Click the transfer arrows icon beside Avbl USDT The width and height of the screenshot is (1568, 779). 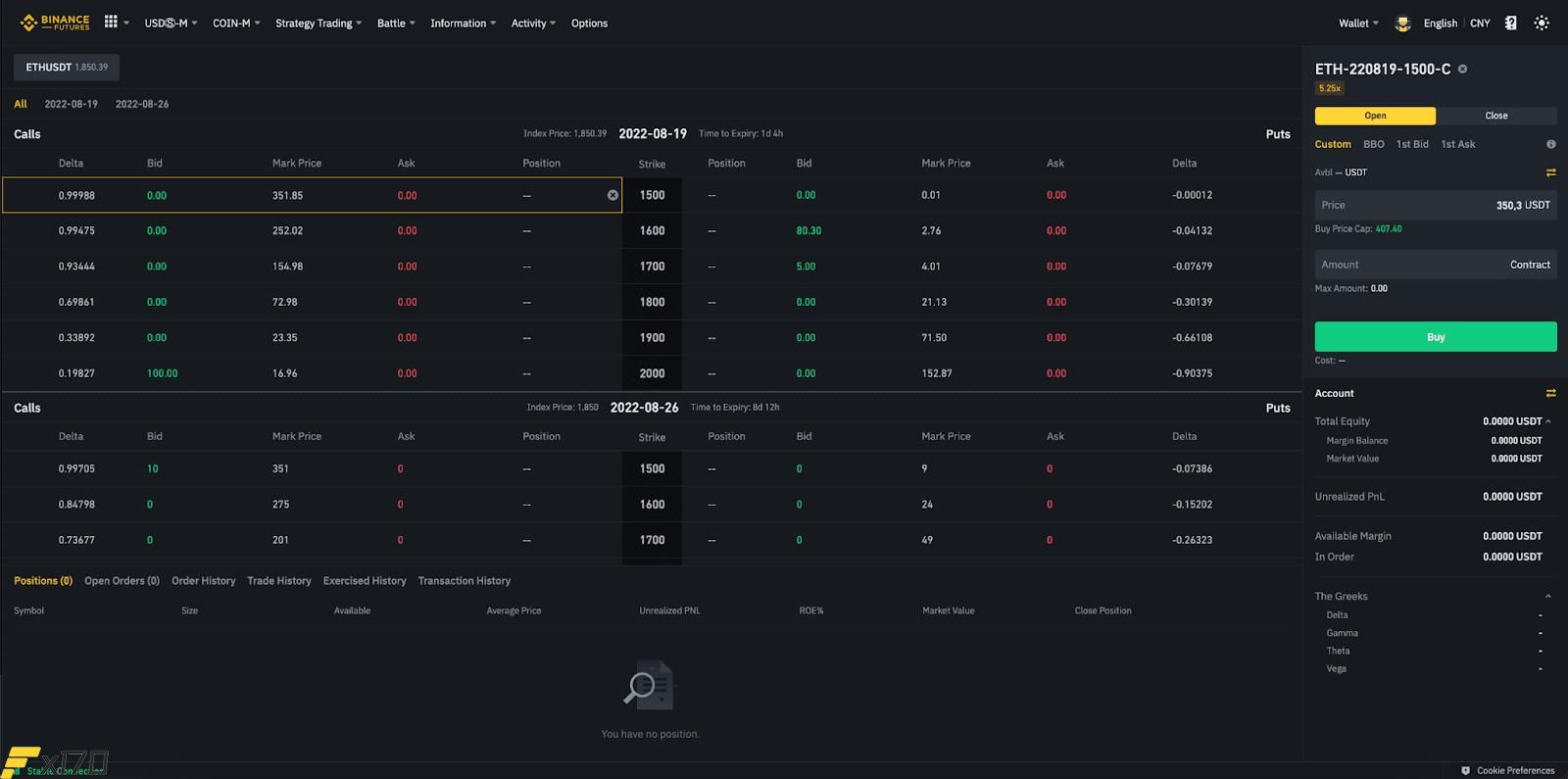coord(1550,172)
